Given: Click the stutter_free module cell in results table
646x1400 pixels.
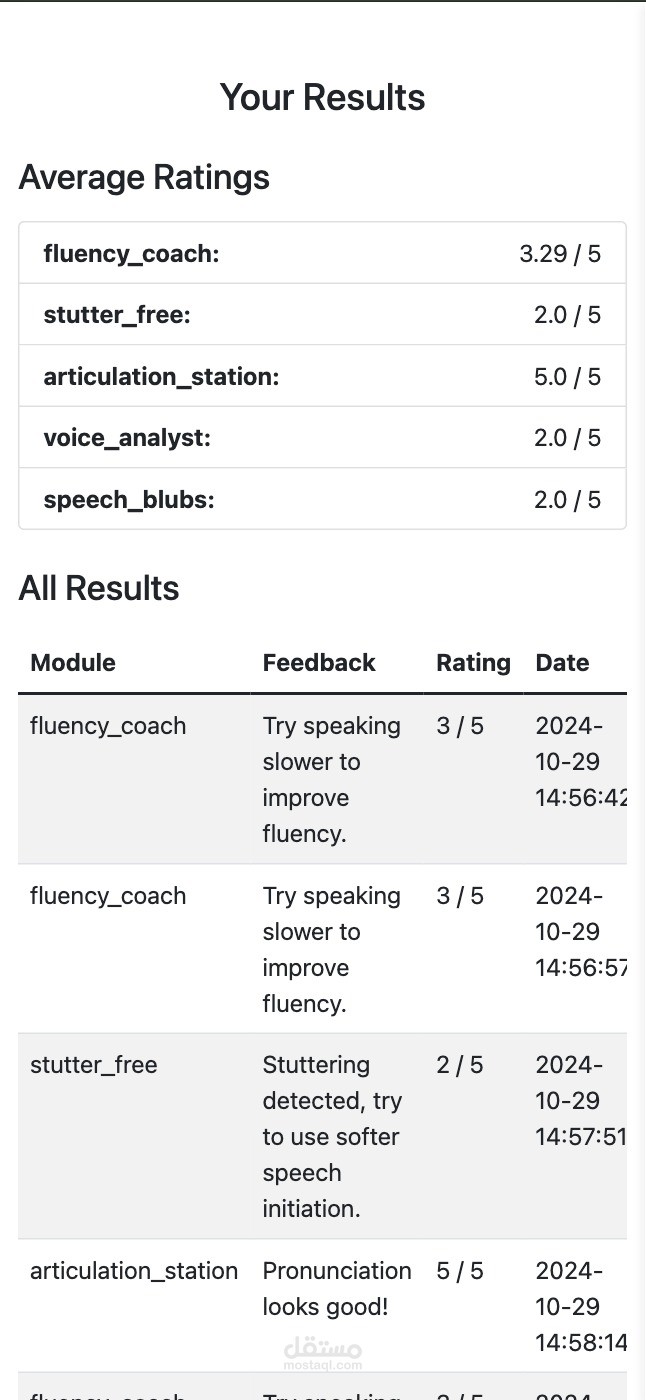Looking at the screenshot, I should click(94, 1065).
